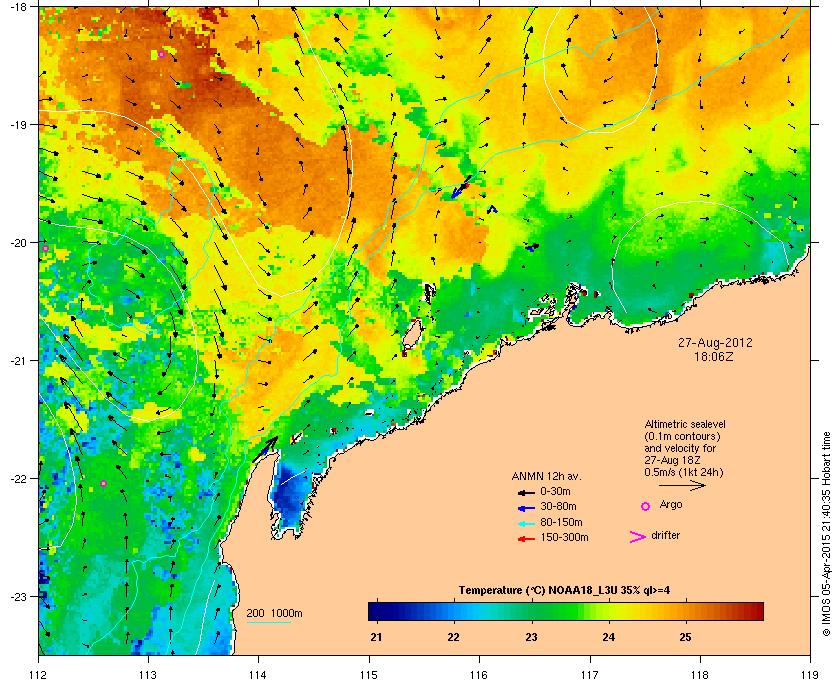
Task: Select the Argo float marker near 22S 112.6E
Action: point(103,483)
